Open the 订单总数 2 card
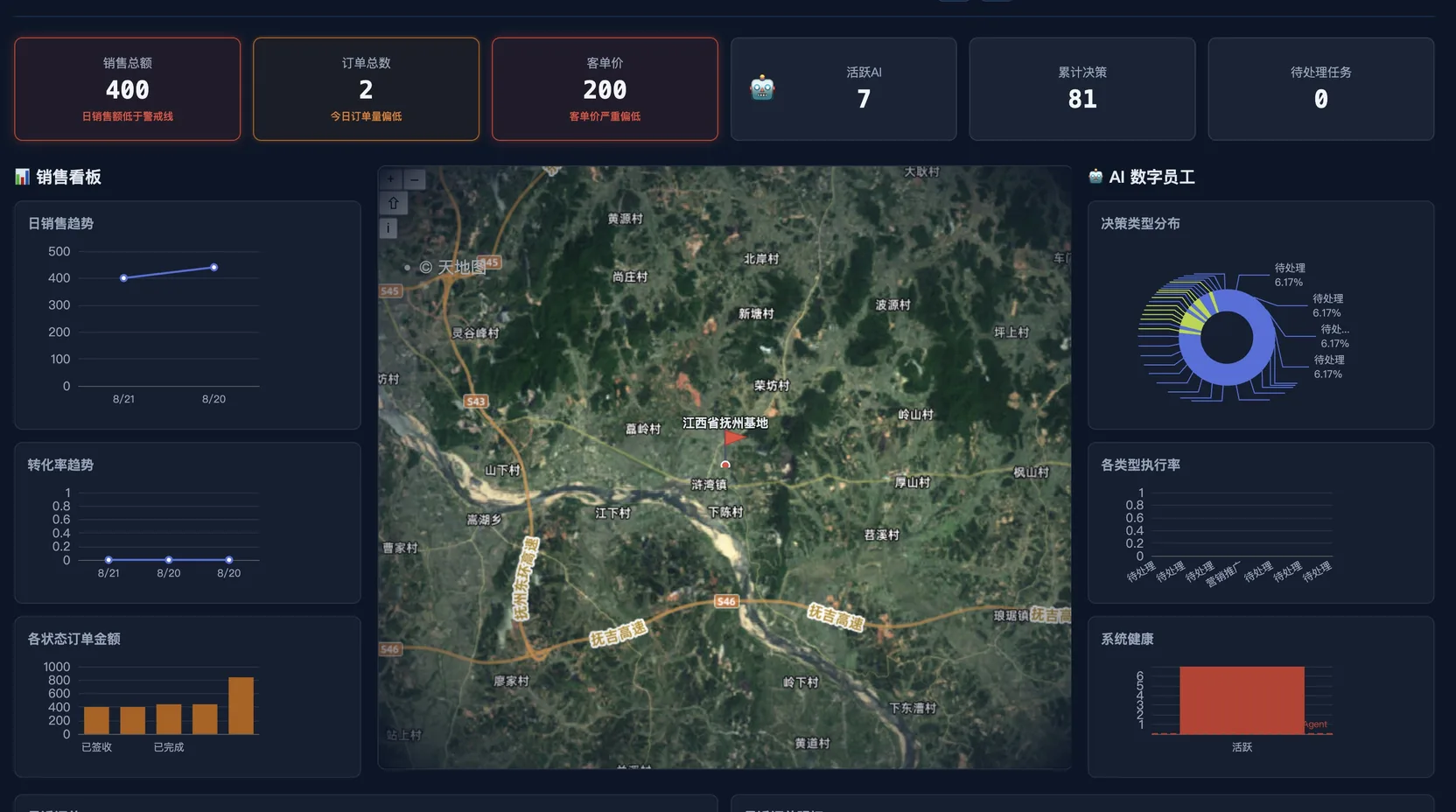 pos(366,89)
